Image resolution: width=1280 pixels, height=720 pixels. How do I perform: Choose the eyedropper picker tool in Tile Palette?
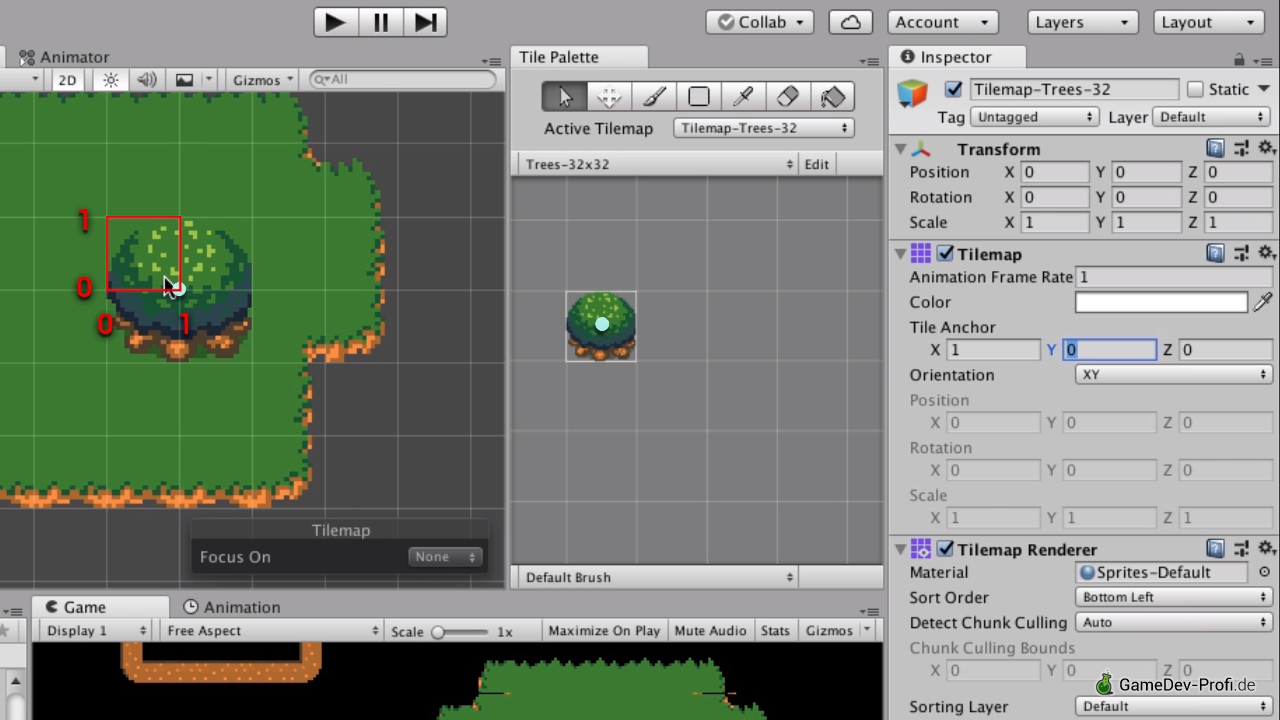(x=743, y=97)
